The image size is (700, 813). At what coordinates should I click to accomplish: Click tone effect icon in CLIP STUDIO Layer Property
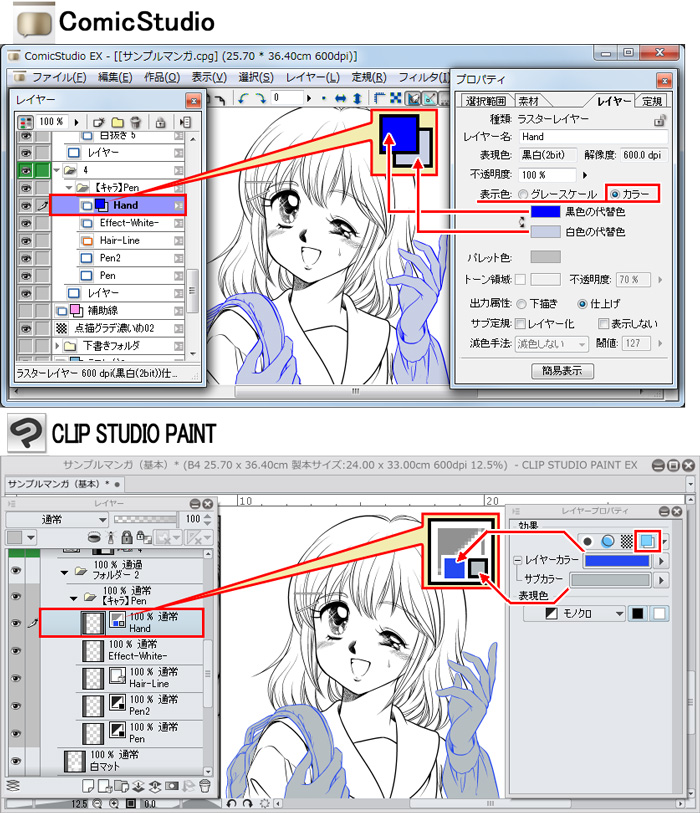[x=627, y=541]
